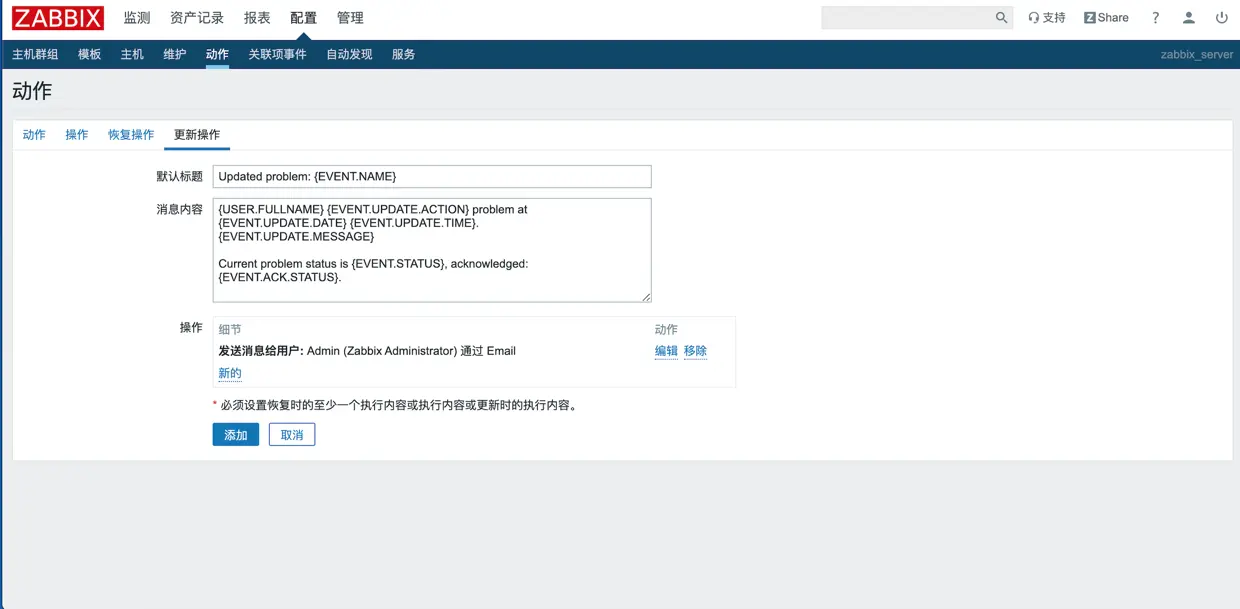Navigate to 模板 section
Image resolution: width=1240 pixels, height=609 pixels.
pyautogui.click(x=89, y=54)
